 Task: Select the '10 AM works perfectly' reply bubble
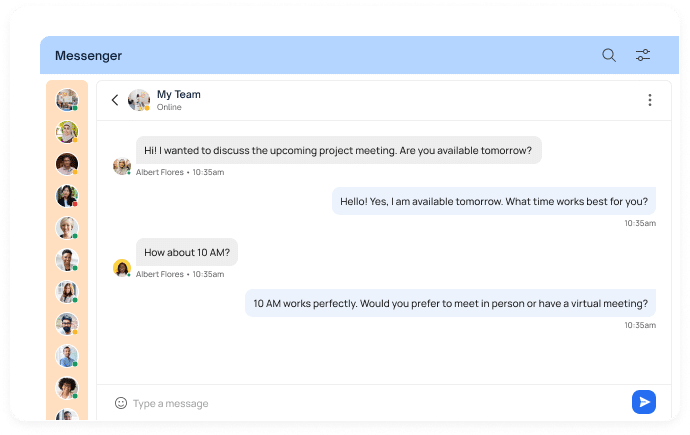pos(451,303)
